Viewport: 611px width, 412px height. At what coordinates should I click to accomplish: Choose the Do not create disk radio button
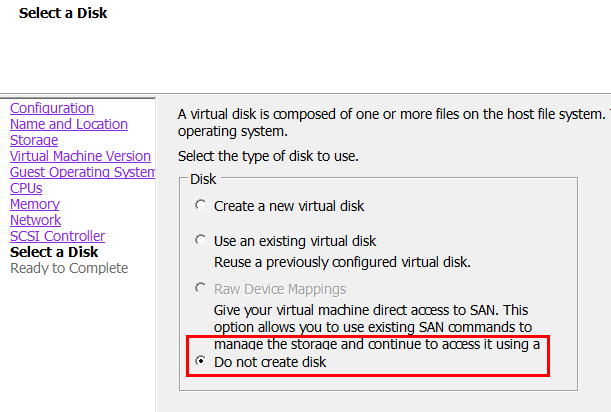(x=201, y=362)
